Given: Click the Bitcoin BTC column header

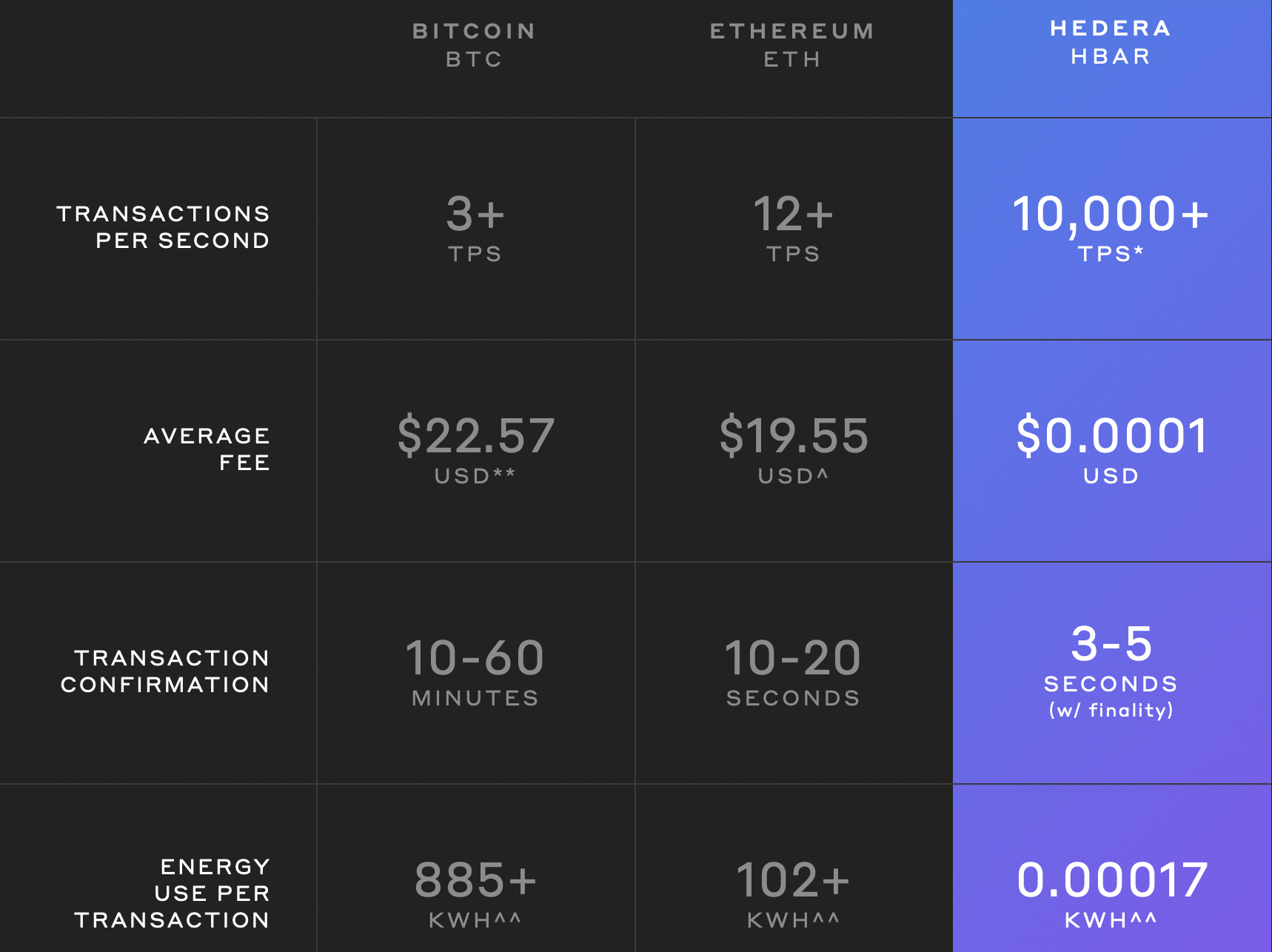Looking at the screenshot, I should coord(475,45).
